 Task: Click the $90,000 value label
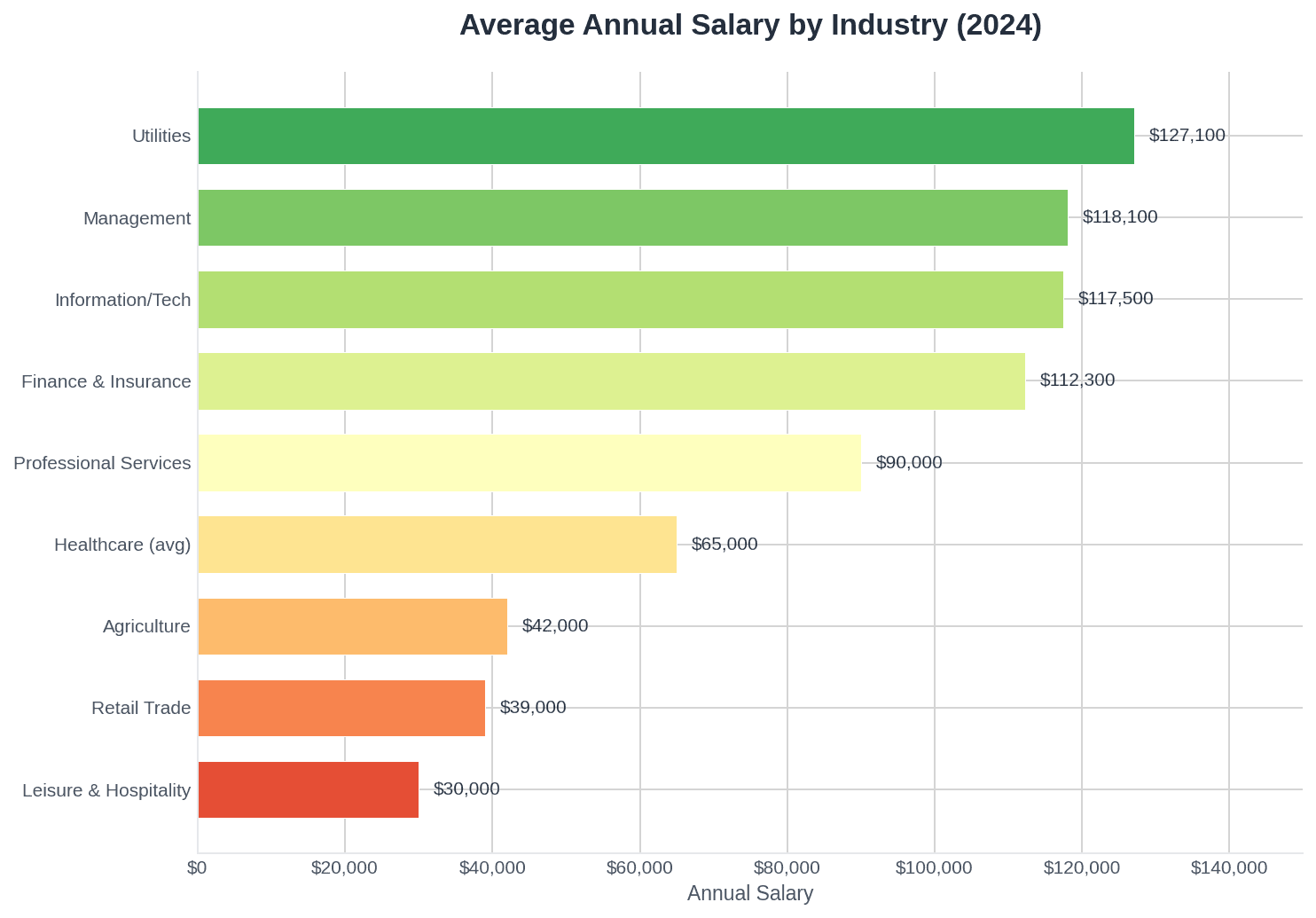[x=909, y=462]
